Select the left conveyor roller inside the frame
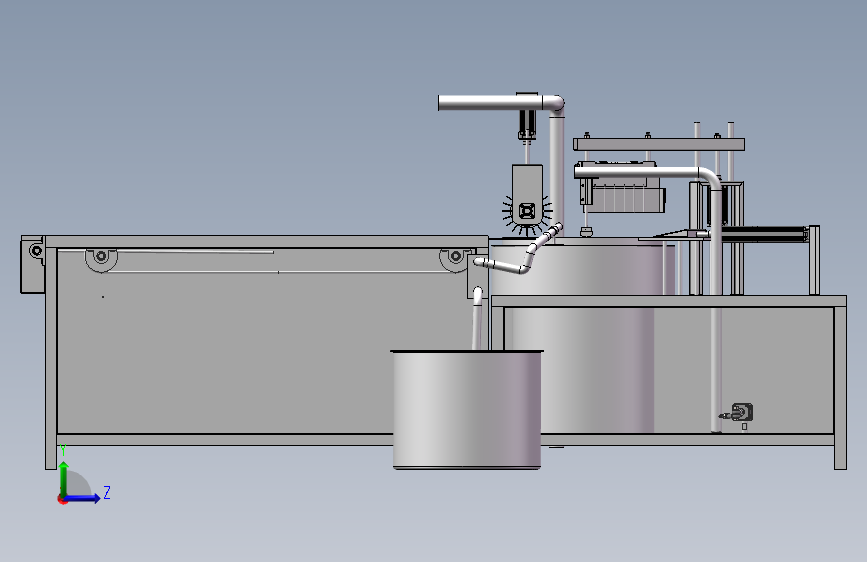The height and width of the screenshot is (562, 867). point(101,256)
